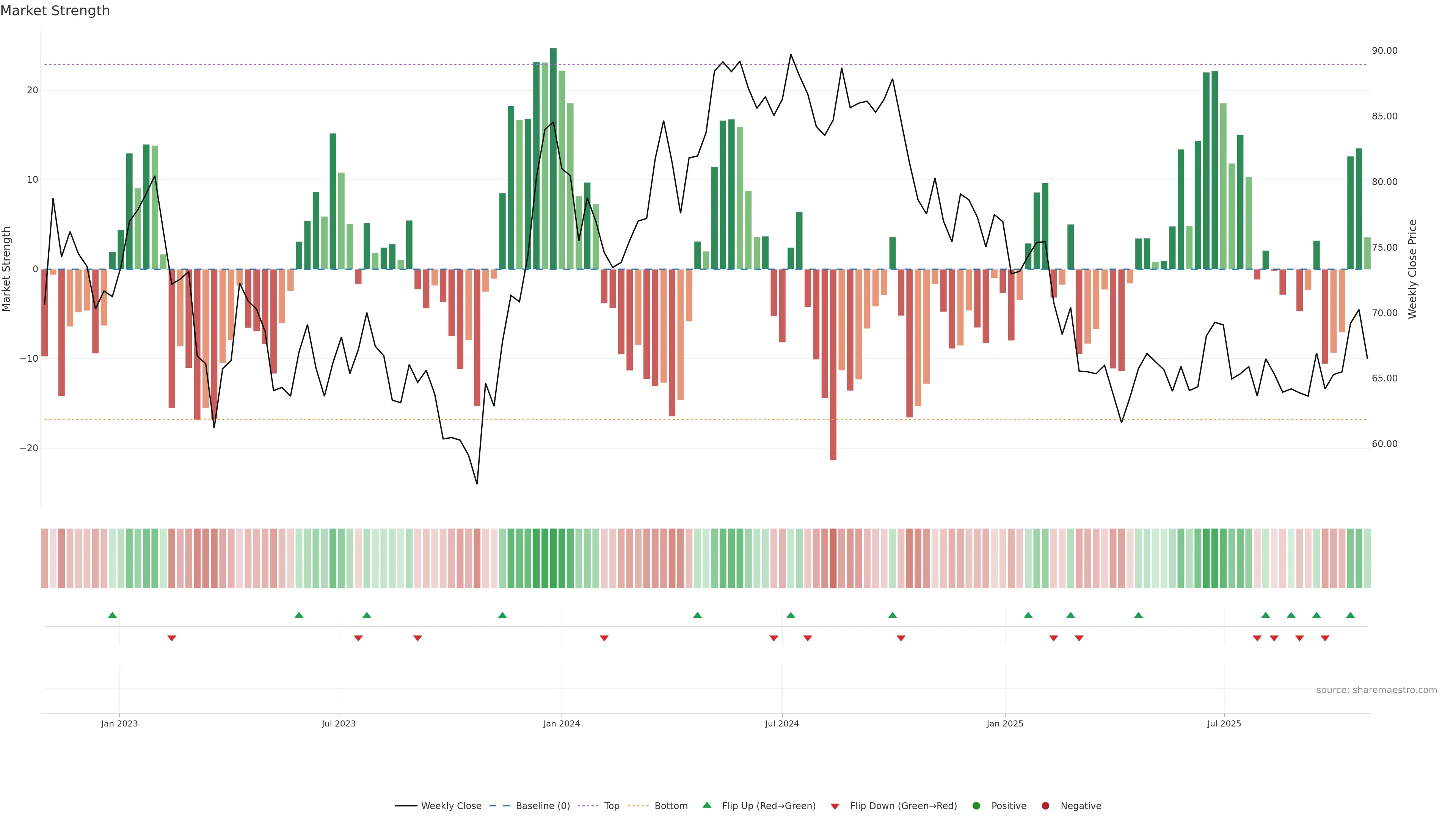Click the Jan 2024 x-axis label
Image resolution: width=1456 pixels, height=819 pixels.
pyautogui.click(x=561, y=723)
